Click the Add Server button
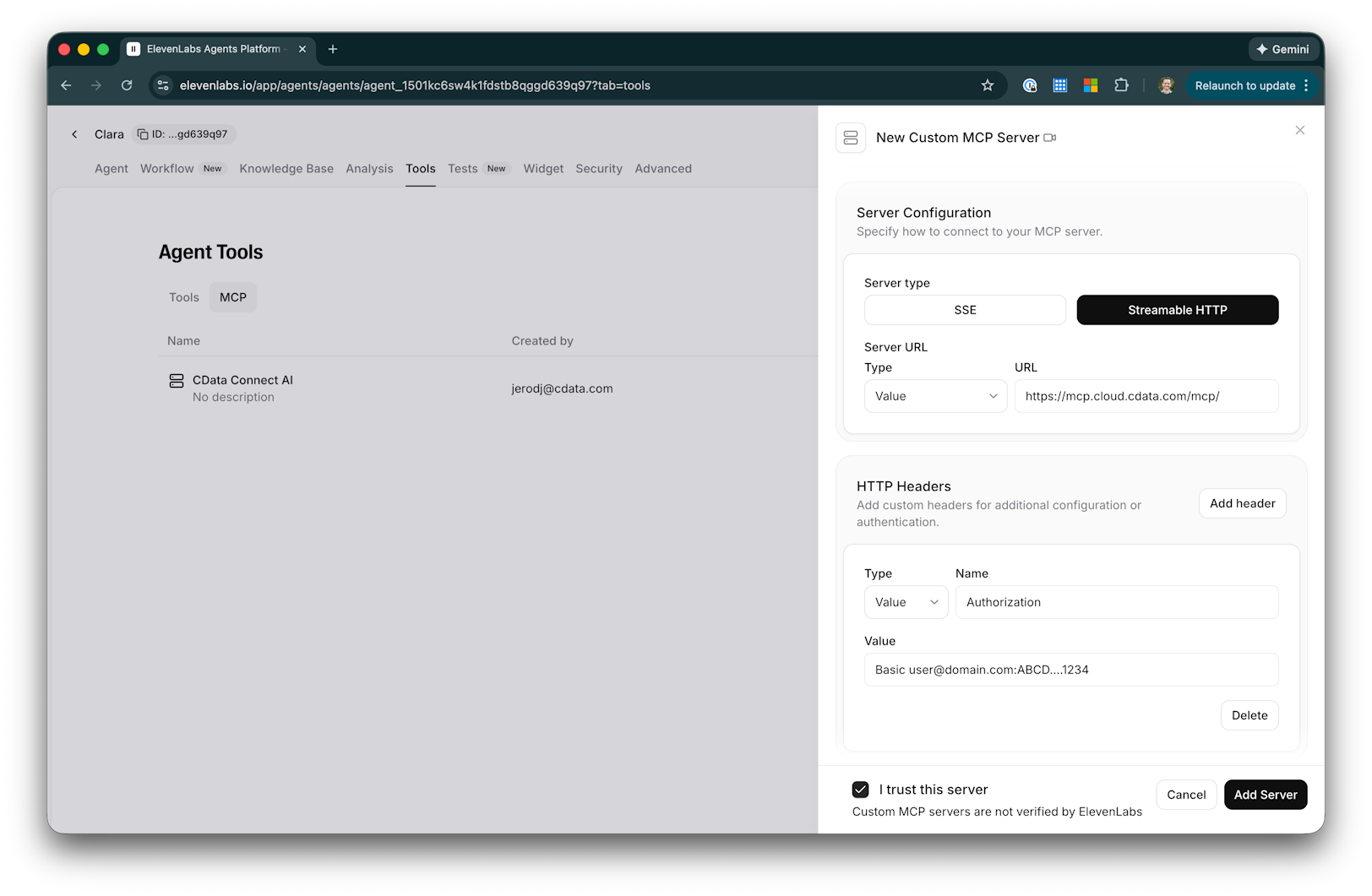 [1265, 795]
